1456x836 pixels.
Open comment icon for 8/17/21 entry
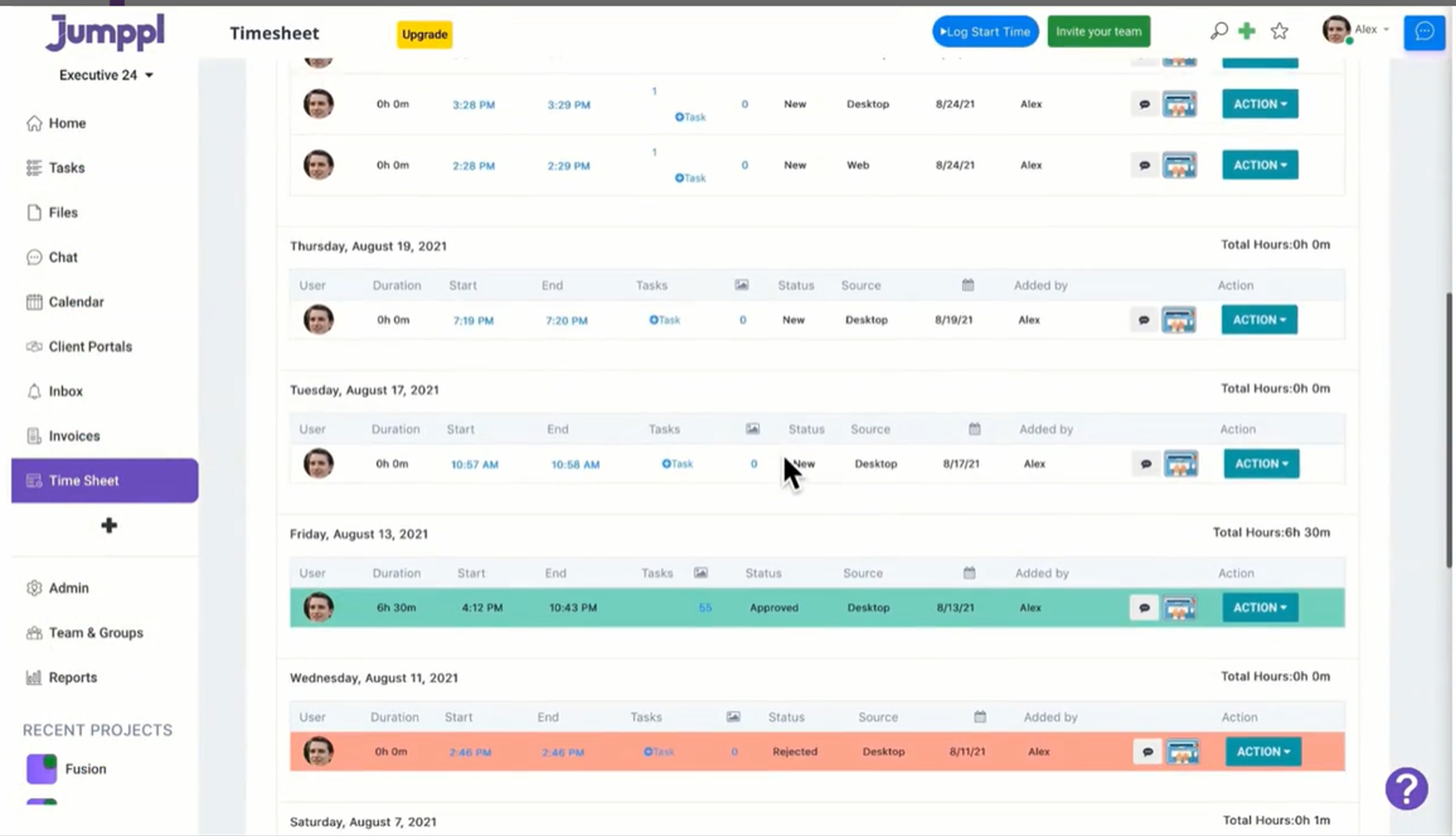[x=1146, y=464]
